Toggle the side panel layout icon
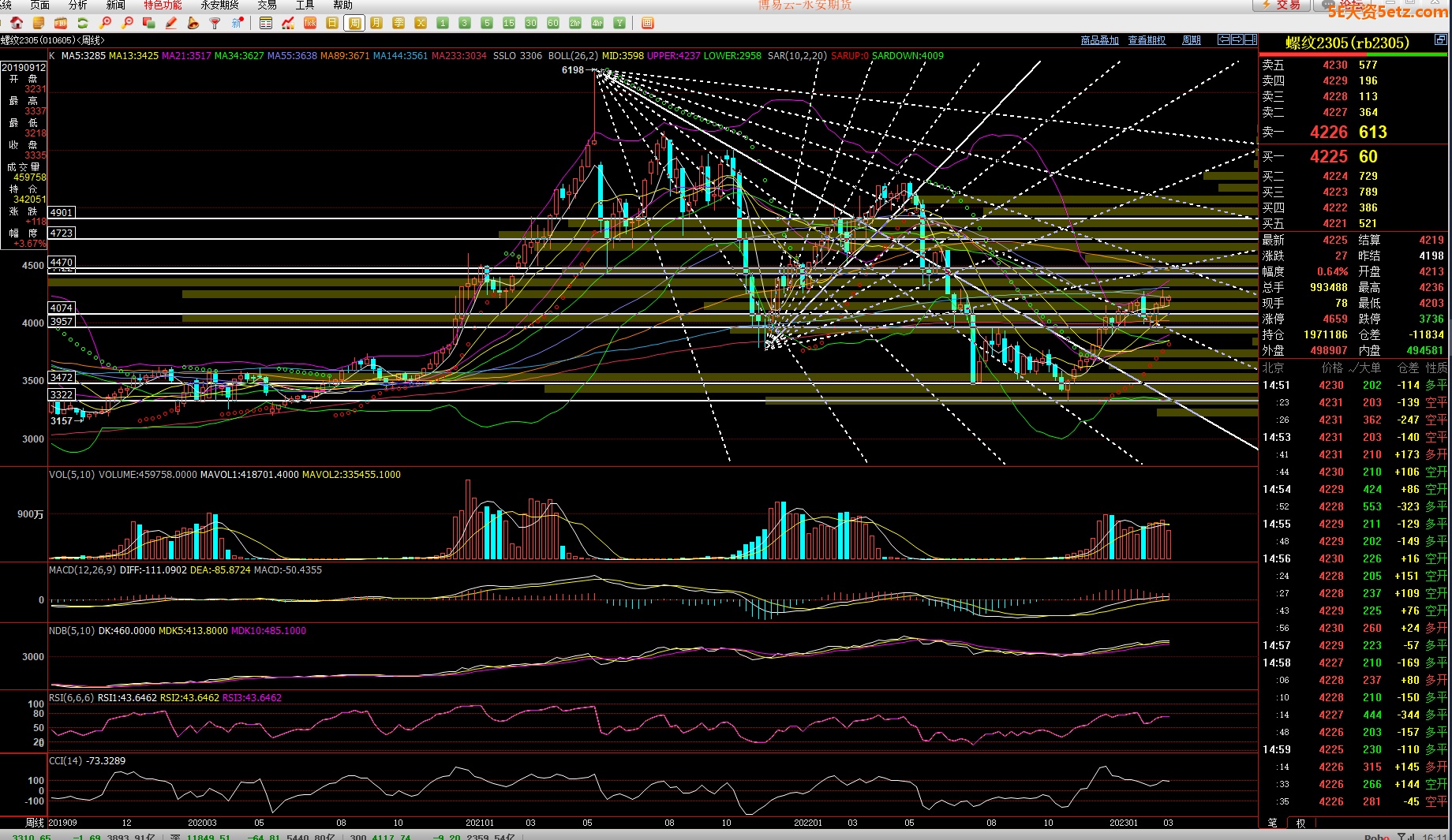This screenshot has width=1452, height=840. (x=1251, y=39)
